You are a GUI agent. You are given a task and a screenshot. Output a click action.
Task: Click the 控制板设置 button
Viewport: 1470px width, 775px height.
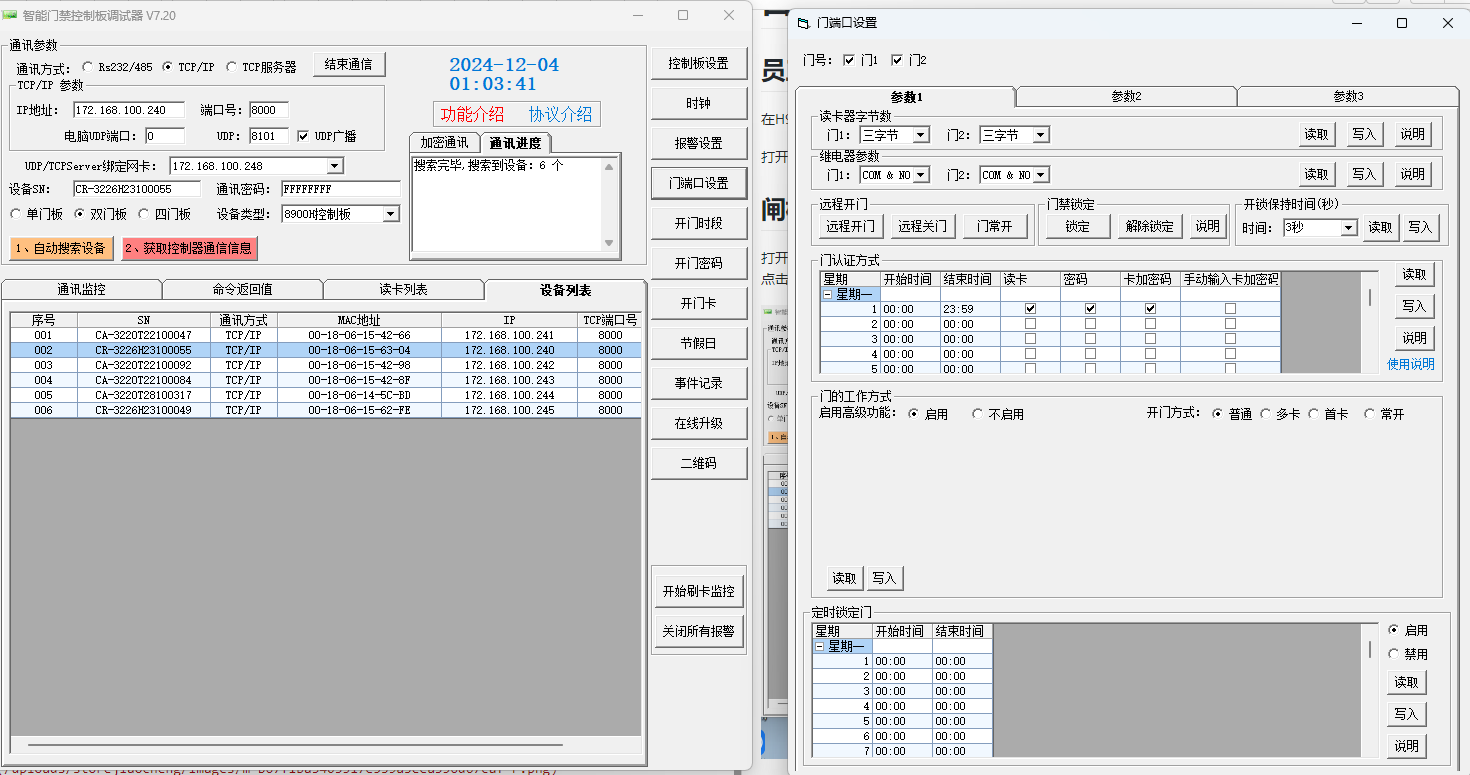pyautogui.click(x=698, y=63)
